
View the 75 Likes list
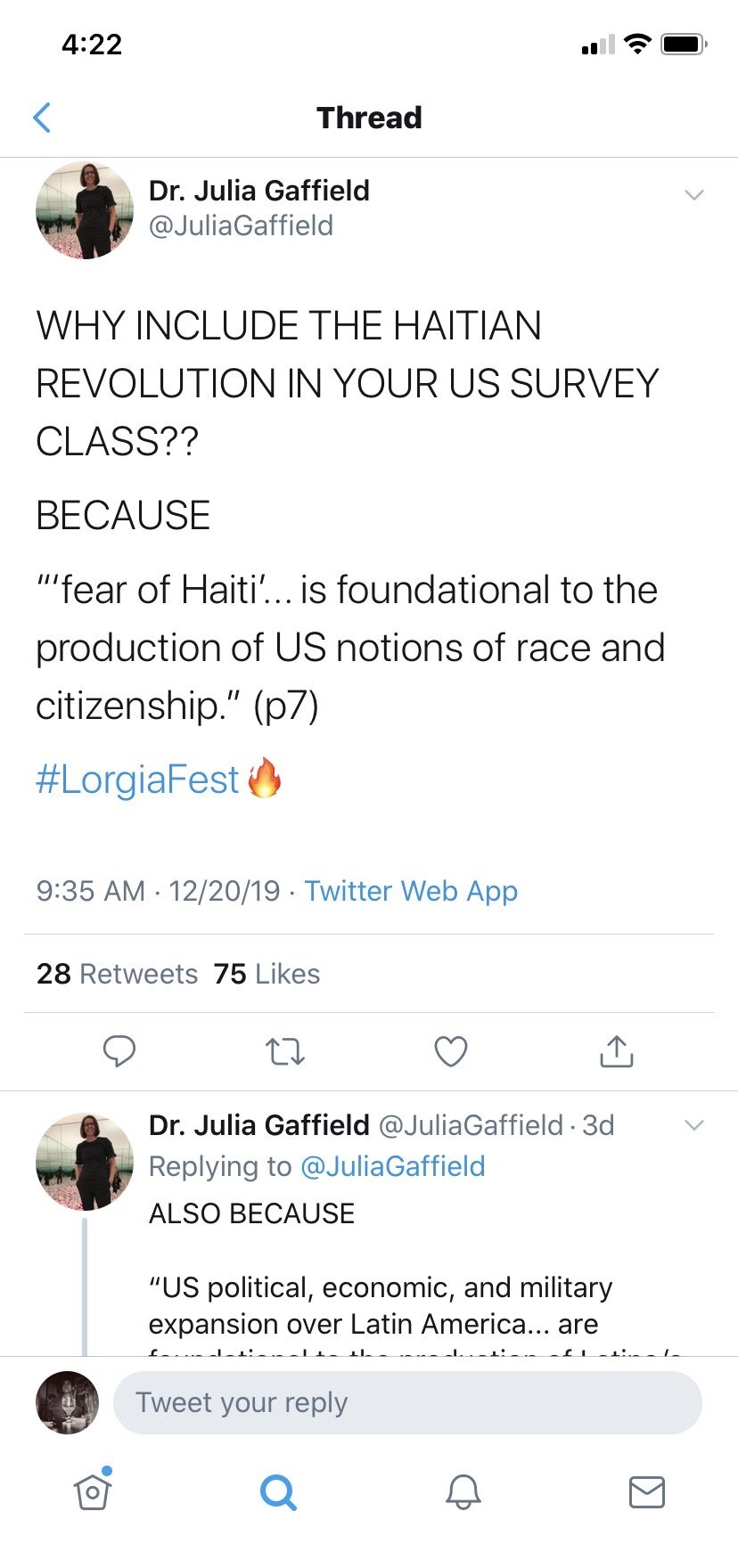point(266,974)
